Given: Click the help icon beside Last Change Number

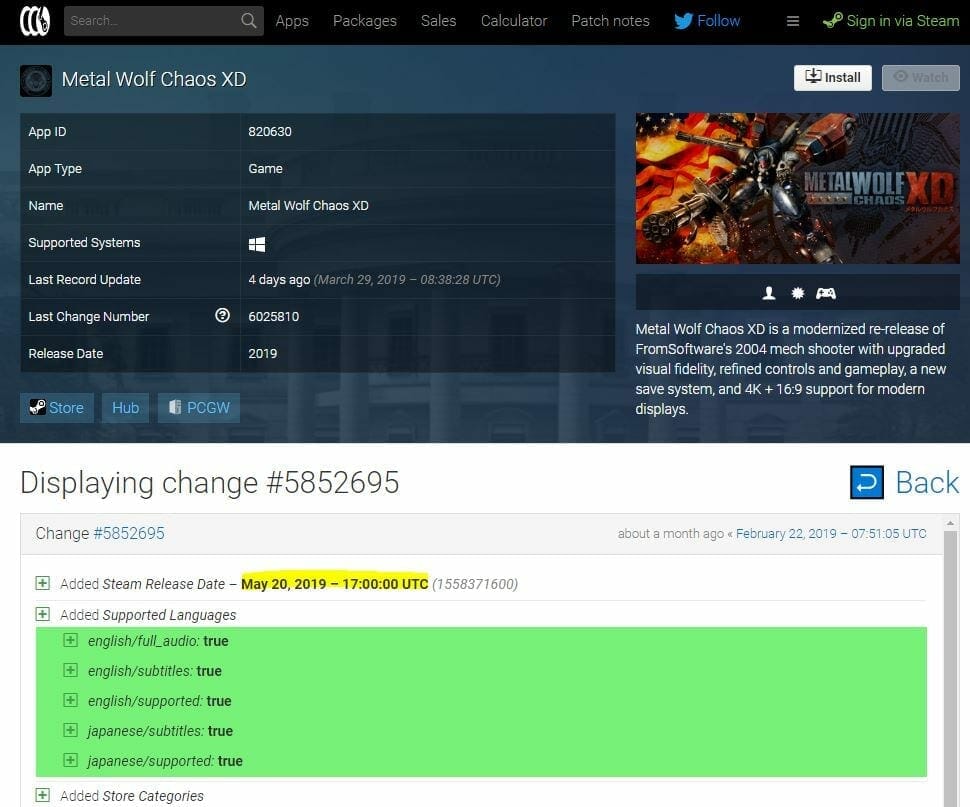Looking at the screenshot, I should [222, 316].
